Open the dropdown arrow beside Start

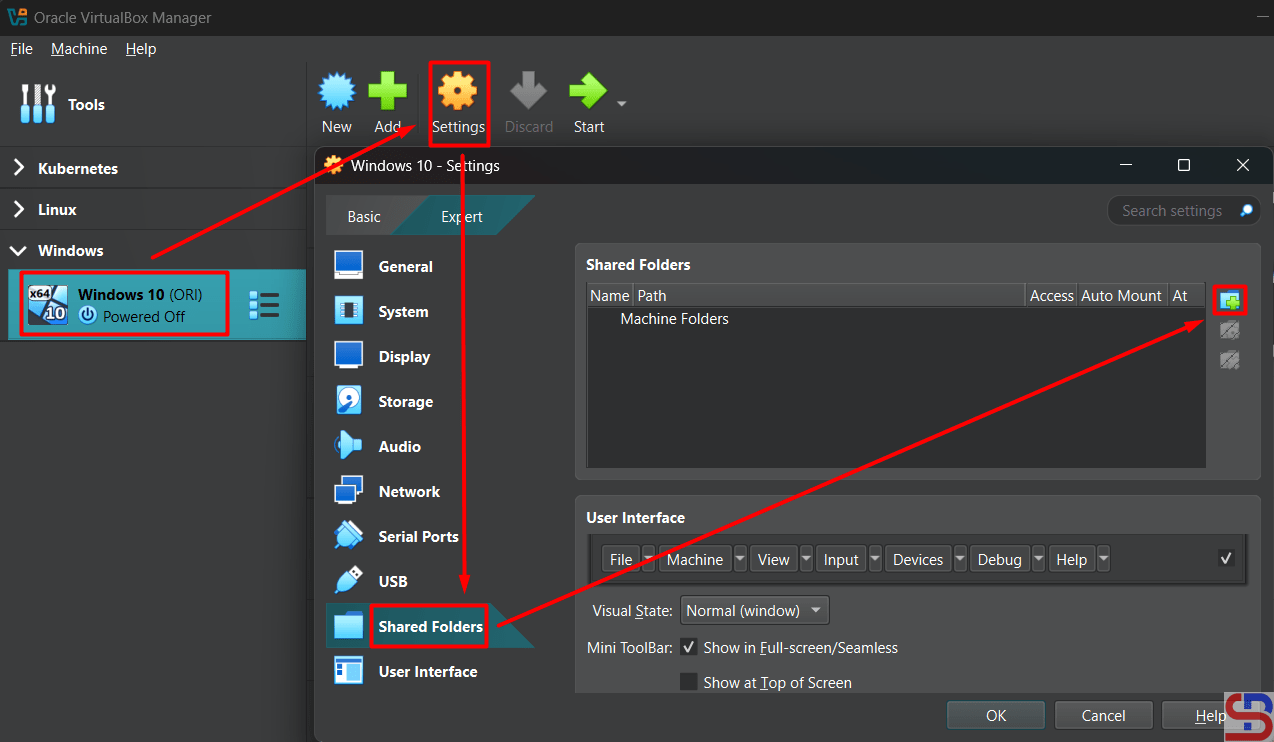tap(622, 104)
